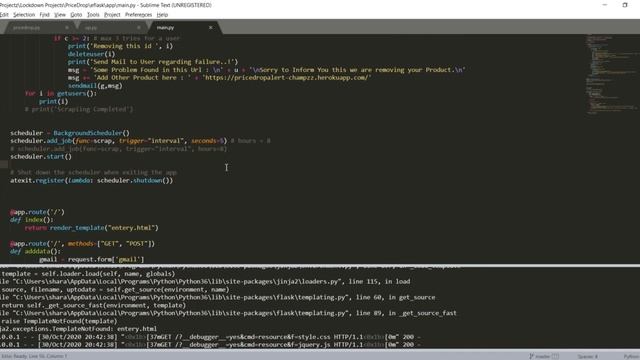Open the Help menu

tap(162, 15)
